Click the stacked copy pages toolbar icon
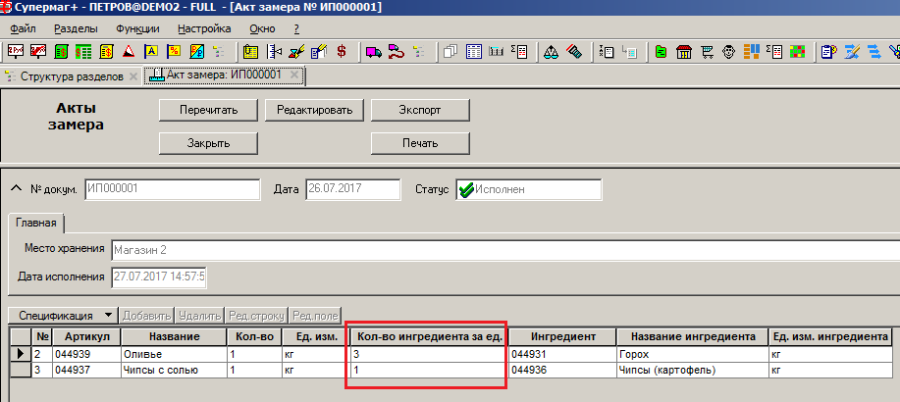 [x=451, y=52]
